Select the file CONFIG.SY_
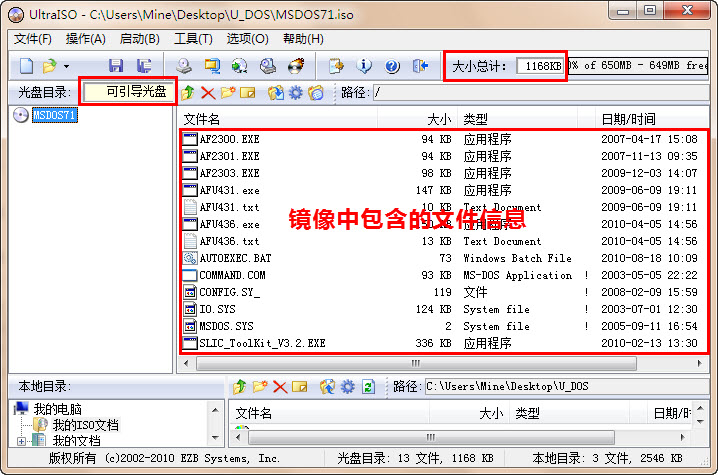718x475 pixels. pos(229,292)
